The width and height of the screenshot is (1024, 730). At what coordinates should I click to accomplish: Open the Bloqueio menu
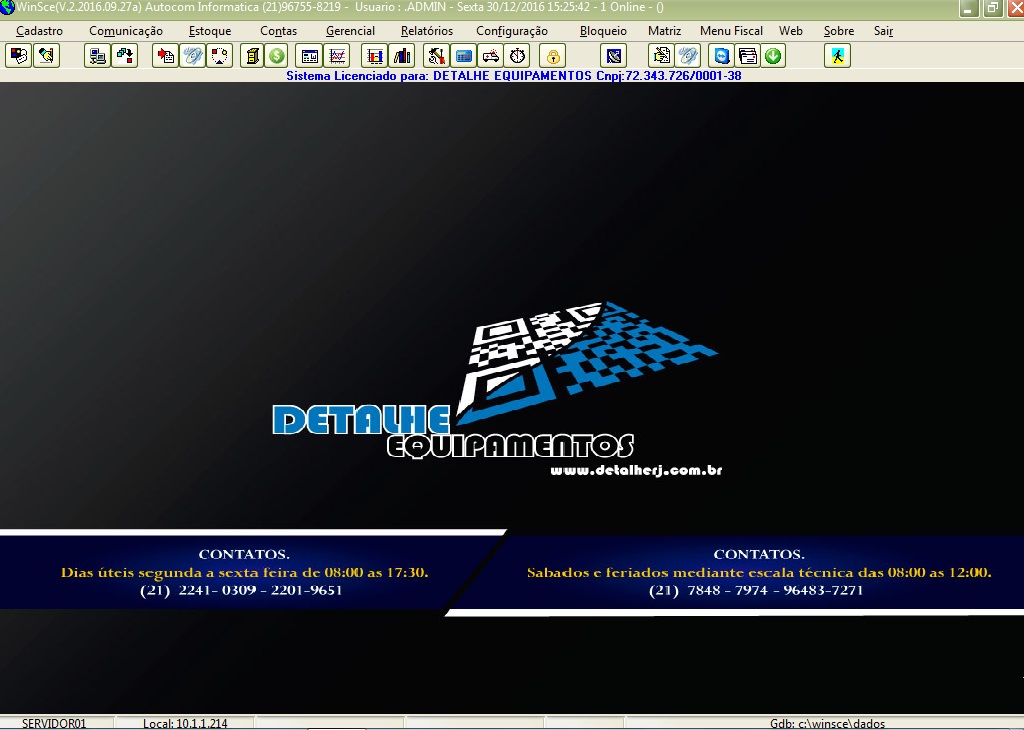[603, 31]
